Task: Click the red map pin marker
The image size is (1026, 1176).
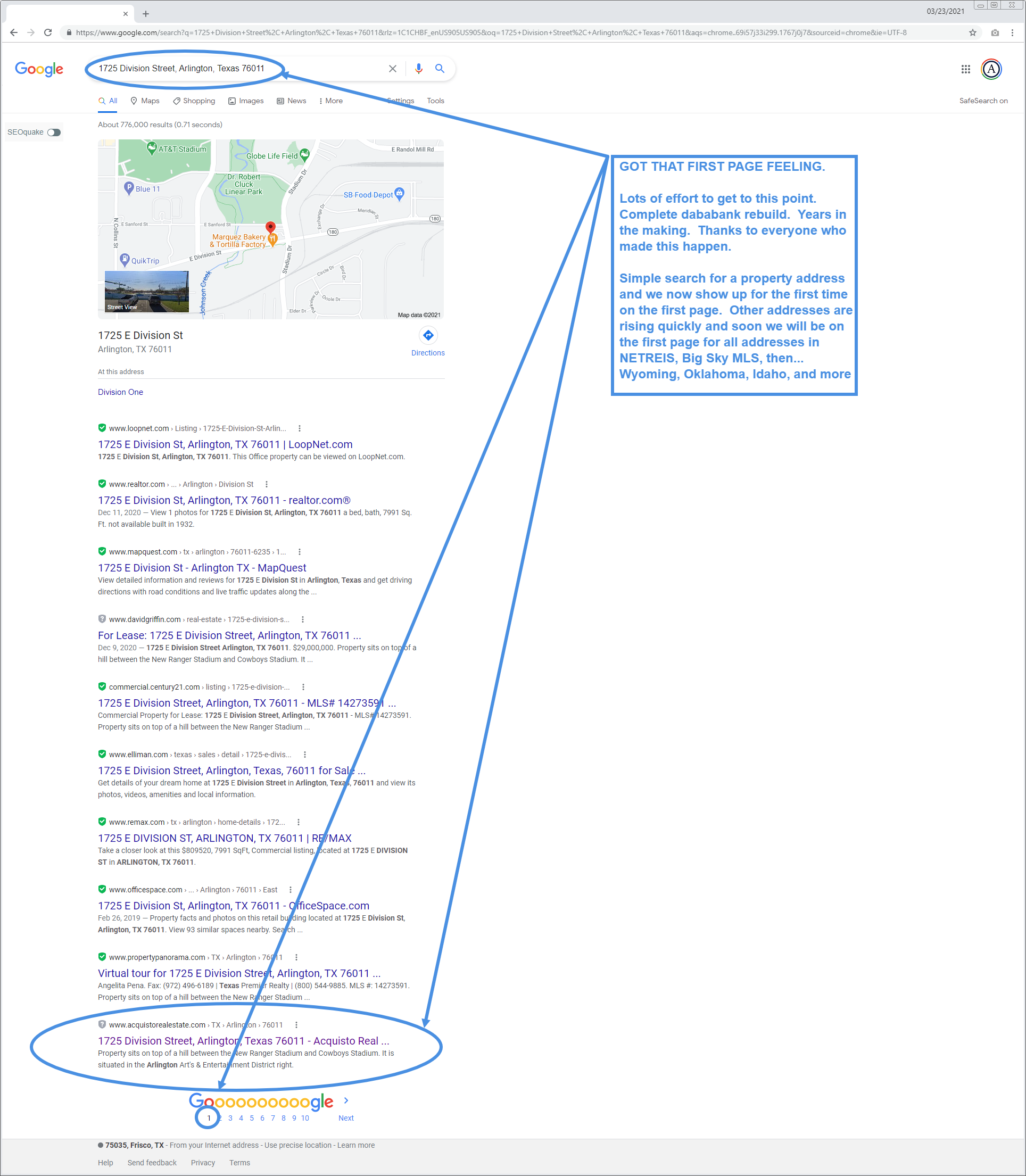Action: click(x=271, y=227)
